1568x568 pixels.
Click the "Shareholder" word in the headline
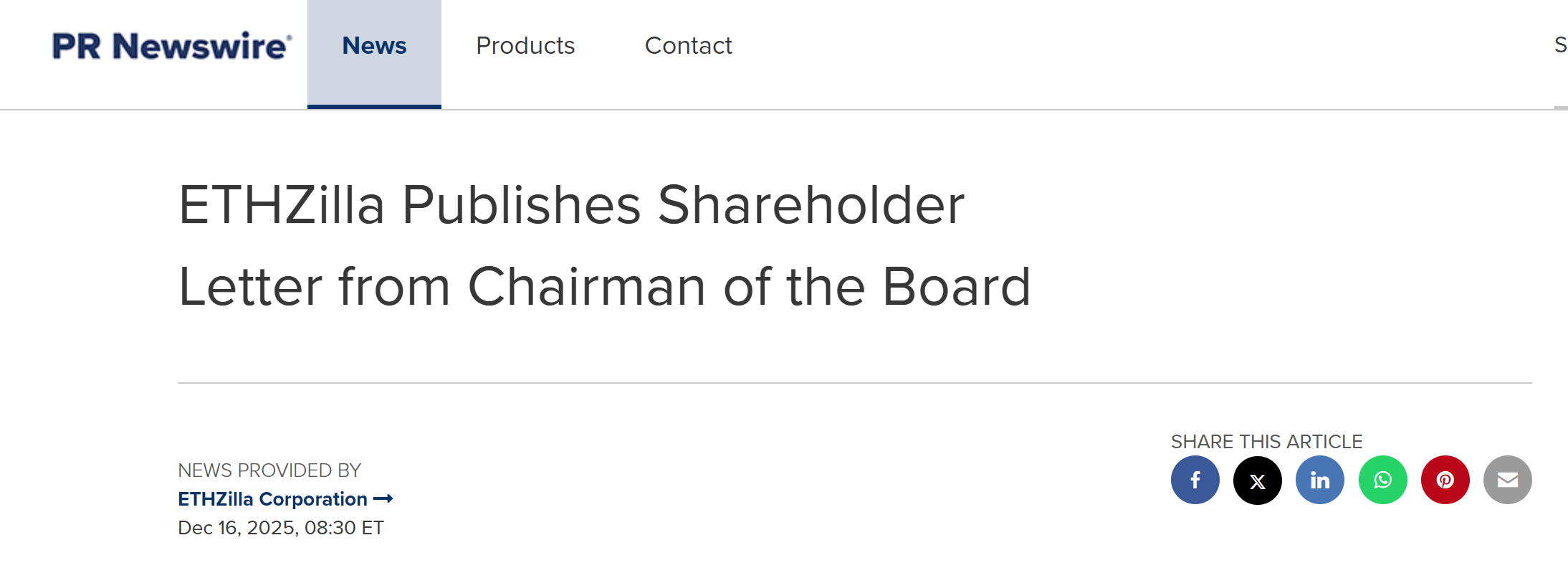(x=811, y=205)
